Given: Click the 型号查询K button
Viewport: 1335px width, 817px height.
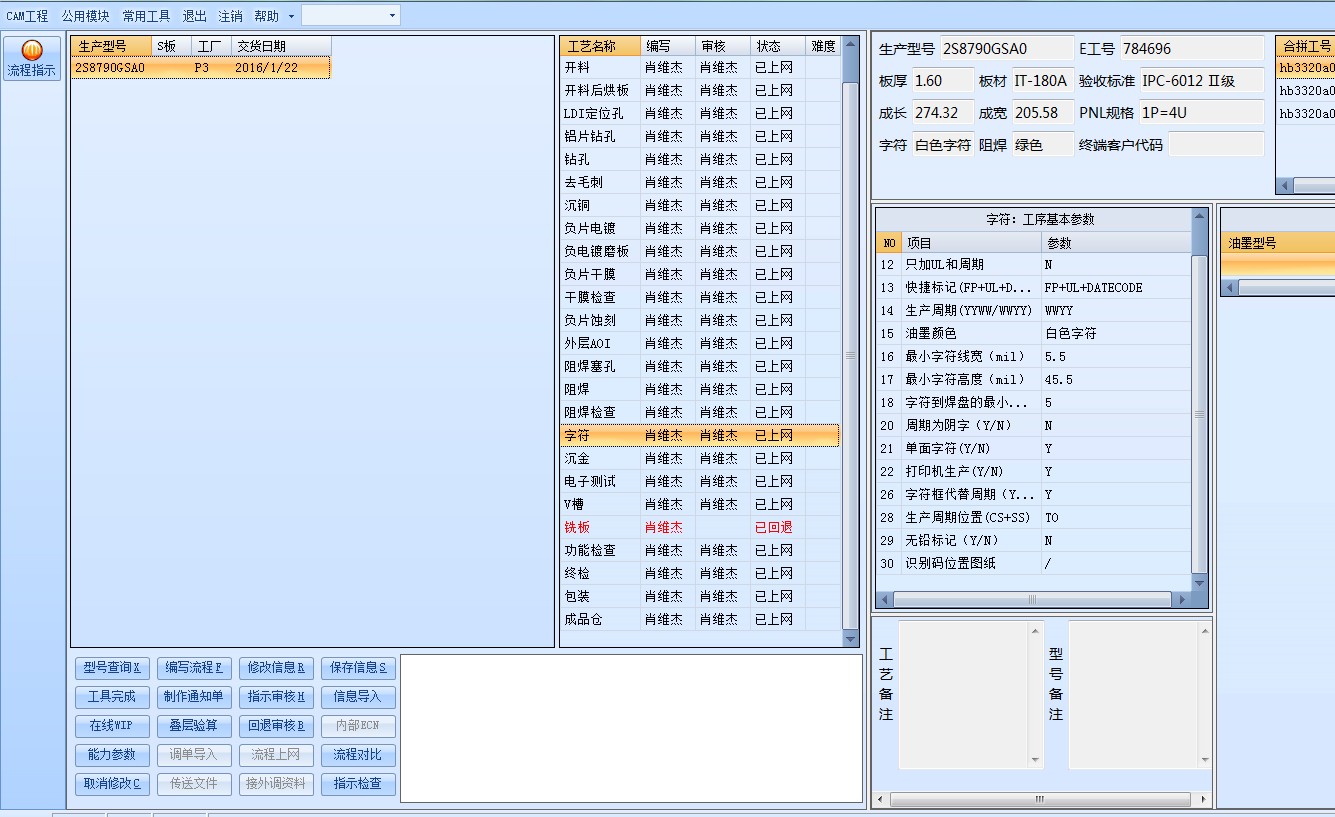Looking at the screenshot, I should click(112, 668).
